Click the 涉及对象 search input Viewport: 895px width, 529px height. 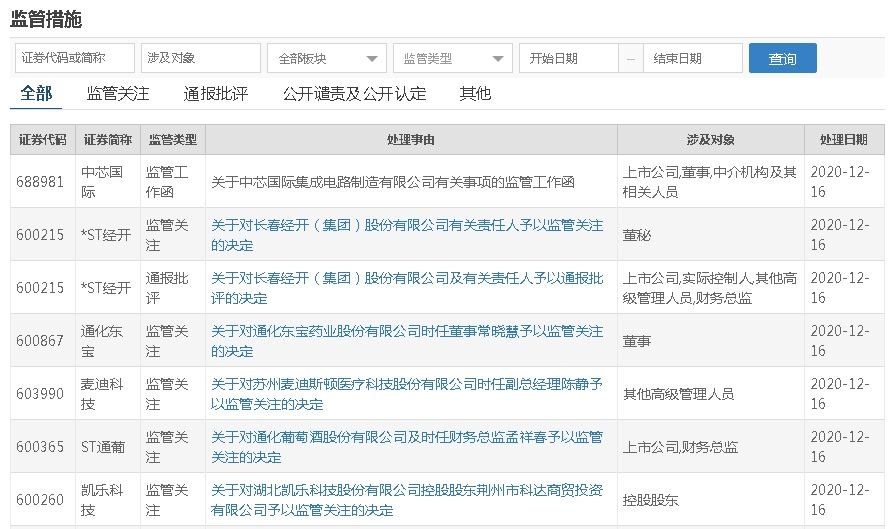pos(200,59)
